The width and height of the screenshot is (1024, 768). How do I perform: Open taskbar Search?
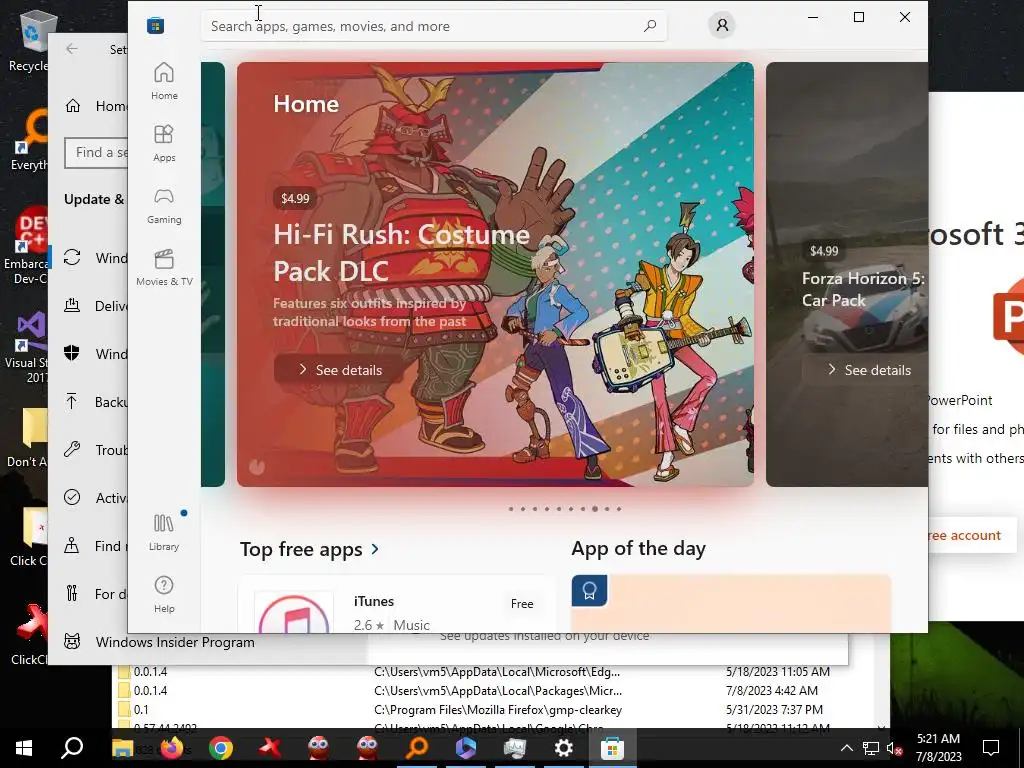72,748
